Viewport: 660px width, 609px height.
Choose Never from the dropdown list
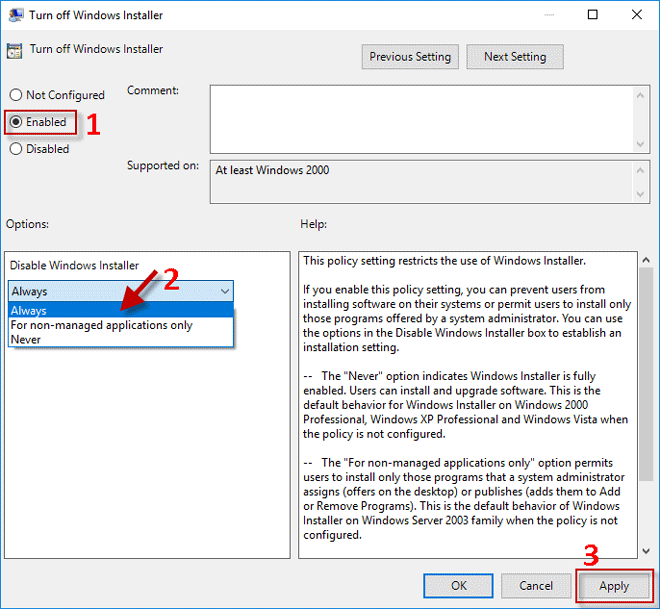pos(121,339)
